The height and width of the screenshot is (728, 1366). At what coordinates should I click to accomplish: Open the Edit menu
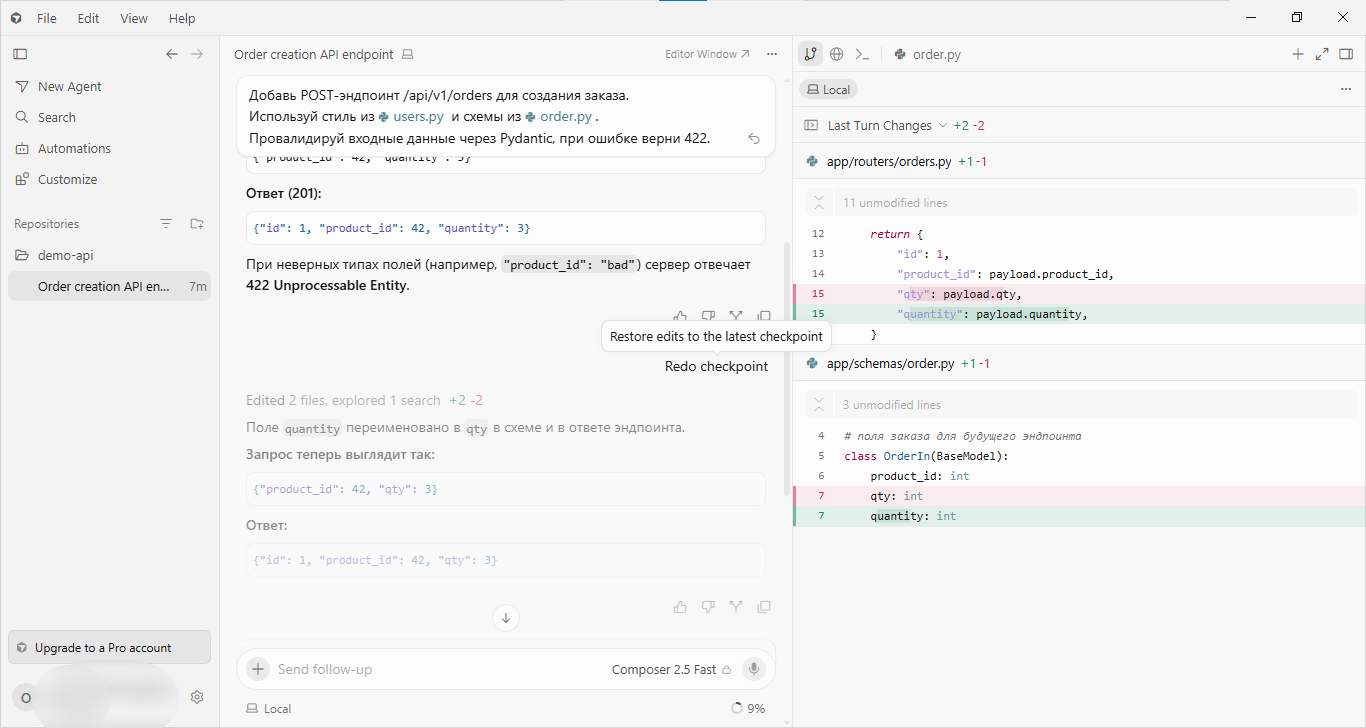tap(89, 18)
